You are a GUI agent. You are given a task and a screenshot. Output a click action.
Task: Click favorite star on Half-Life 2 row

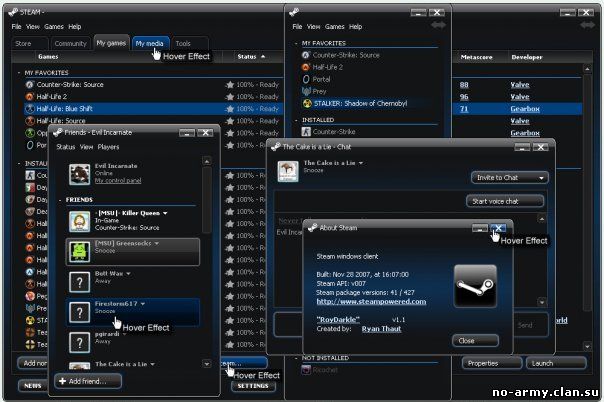click(x=230, y=97)
